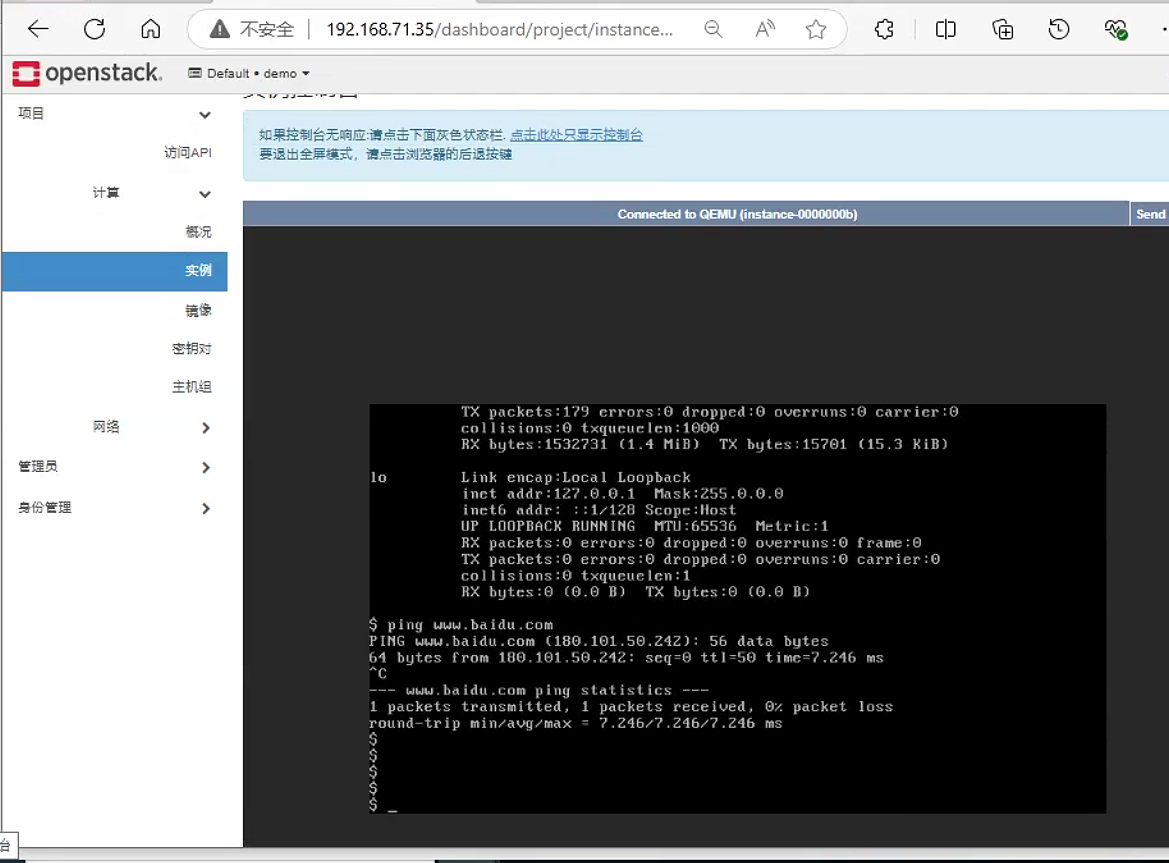The width and height of the screenshot is (1169, 863).
Task: Collapse the 计算 section chevron
Action: 205,195
